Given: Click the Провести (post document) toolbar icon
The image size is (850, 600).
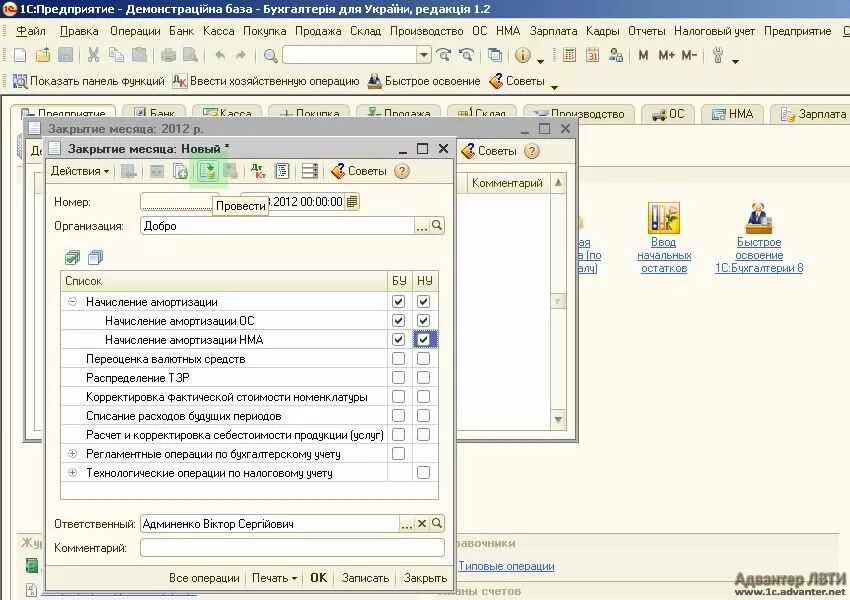Looking at the screenshot, I should [207, 171].
